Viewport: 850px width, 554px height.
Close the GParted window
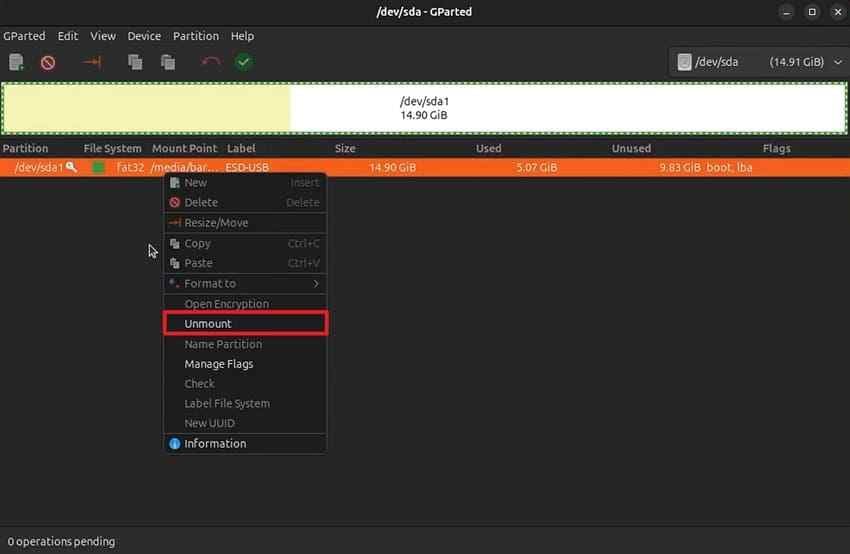(x=838, y=12)
